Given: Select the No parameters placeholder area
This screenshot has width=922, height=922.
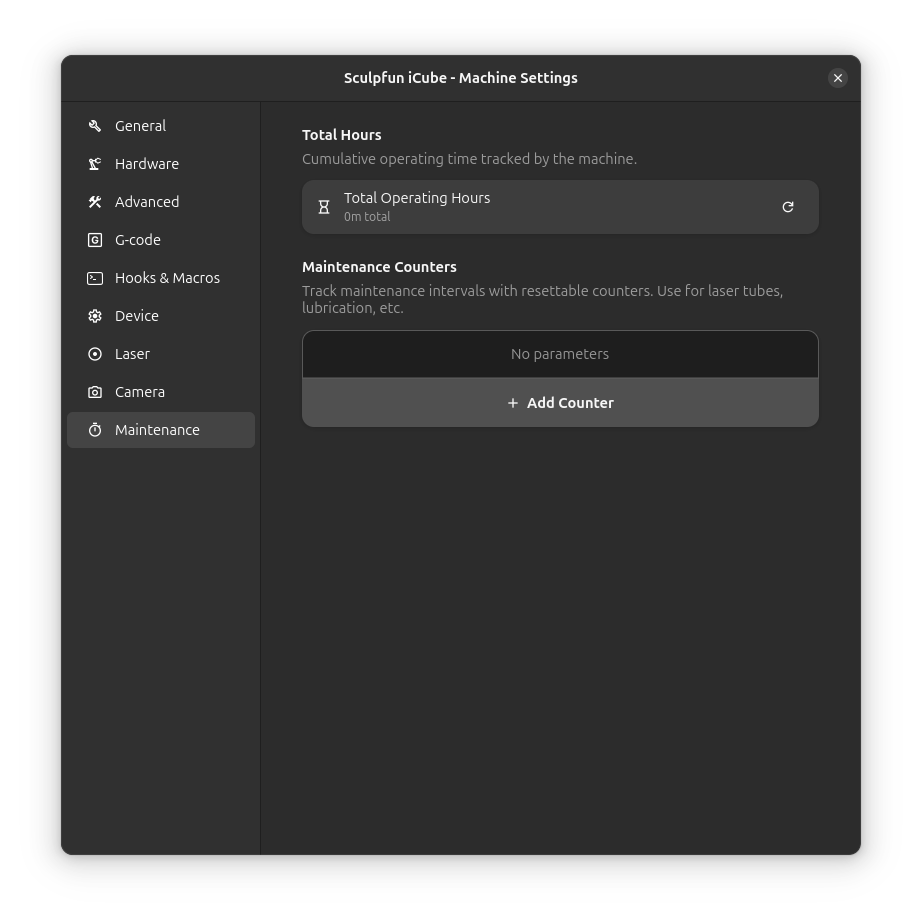Looking at the screenshot, I should click(560, 353).
